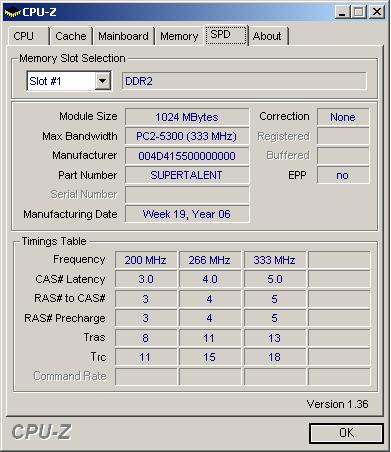391x452 pixels.
Task: Click the CAS# Latency 4.0 cell
Action: tap(210, 279)
